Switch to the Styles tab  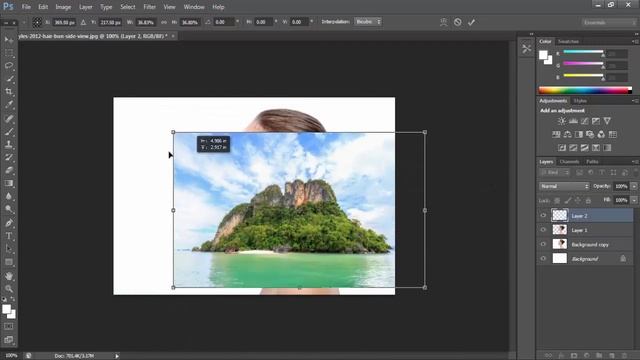[x=580, y=101]
